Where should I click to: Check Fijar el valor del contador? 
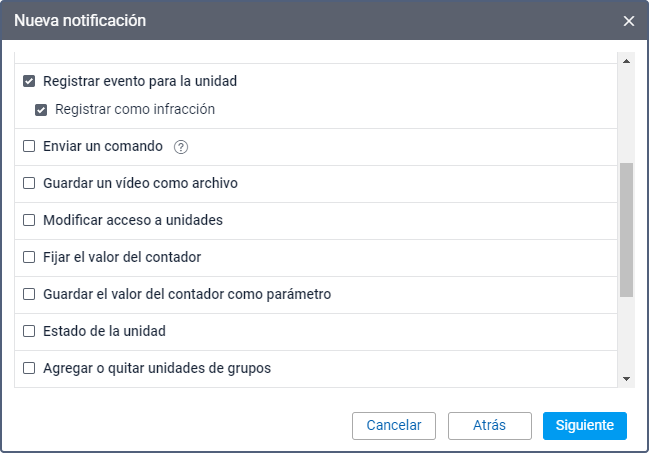(29, 257)
